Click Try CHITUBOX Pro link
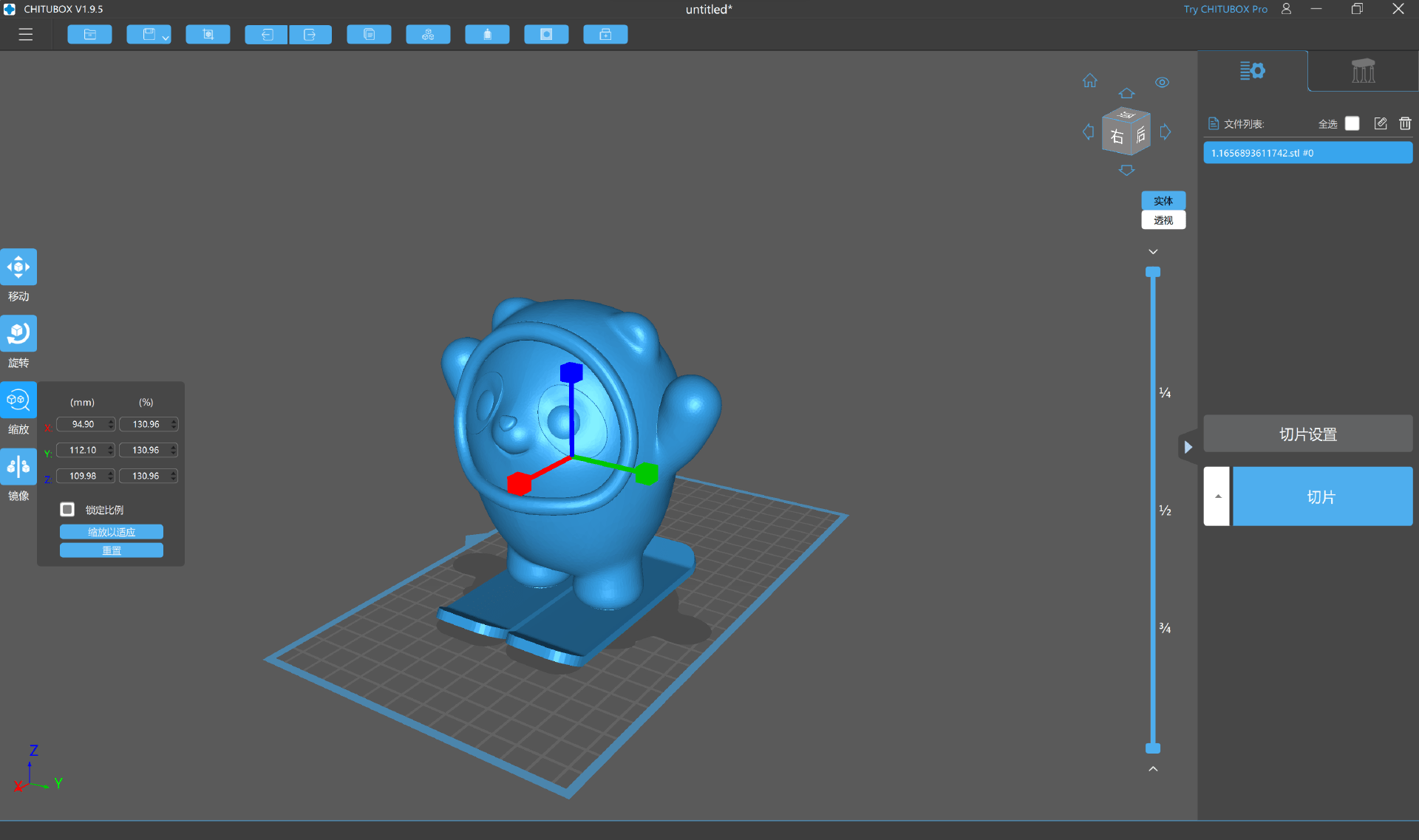This screenshot has height=840, width=1419. click(1225, 9)
